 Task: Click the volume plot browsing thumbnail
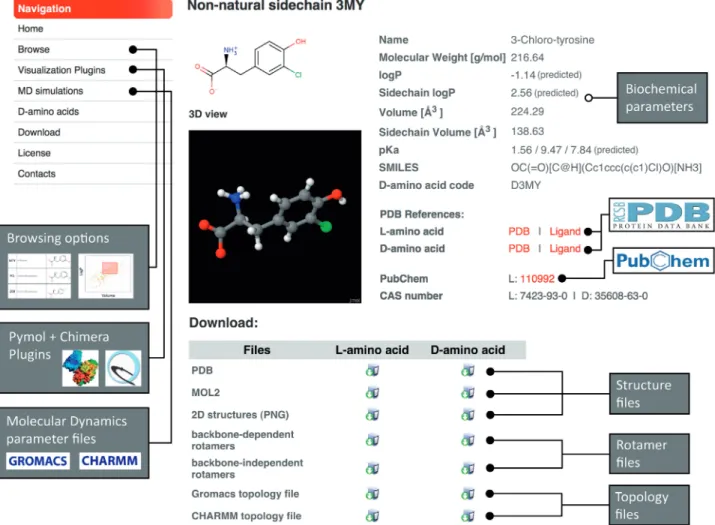106,276
